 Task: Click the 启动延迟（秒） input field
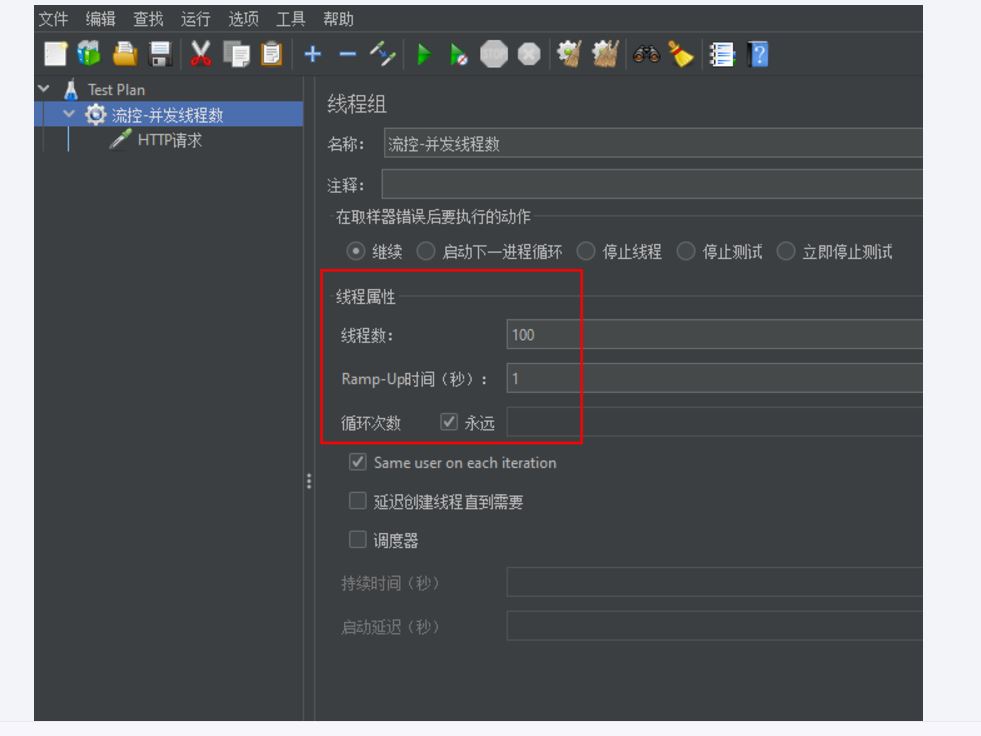point(714,626)
